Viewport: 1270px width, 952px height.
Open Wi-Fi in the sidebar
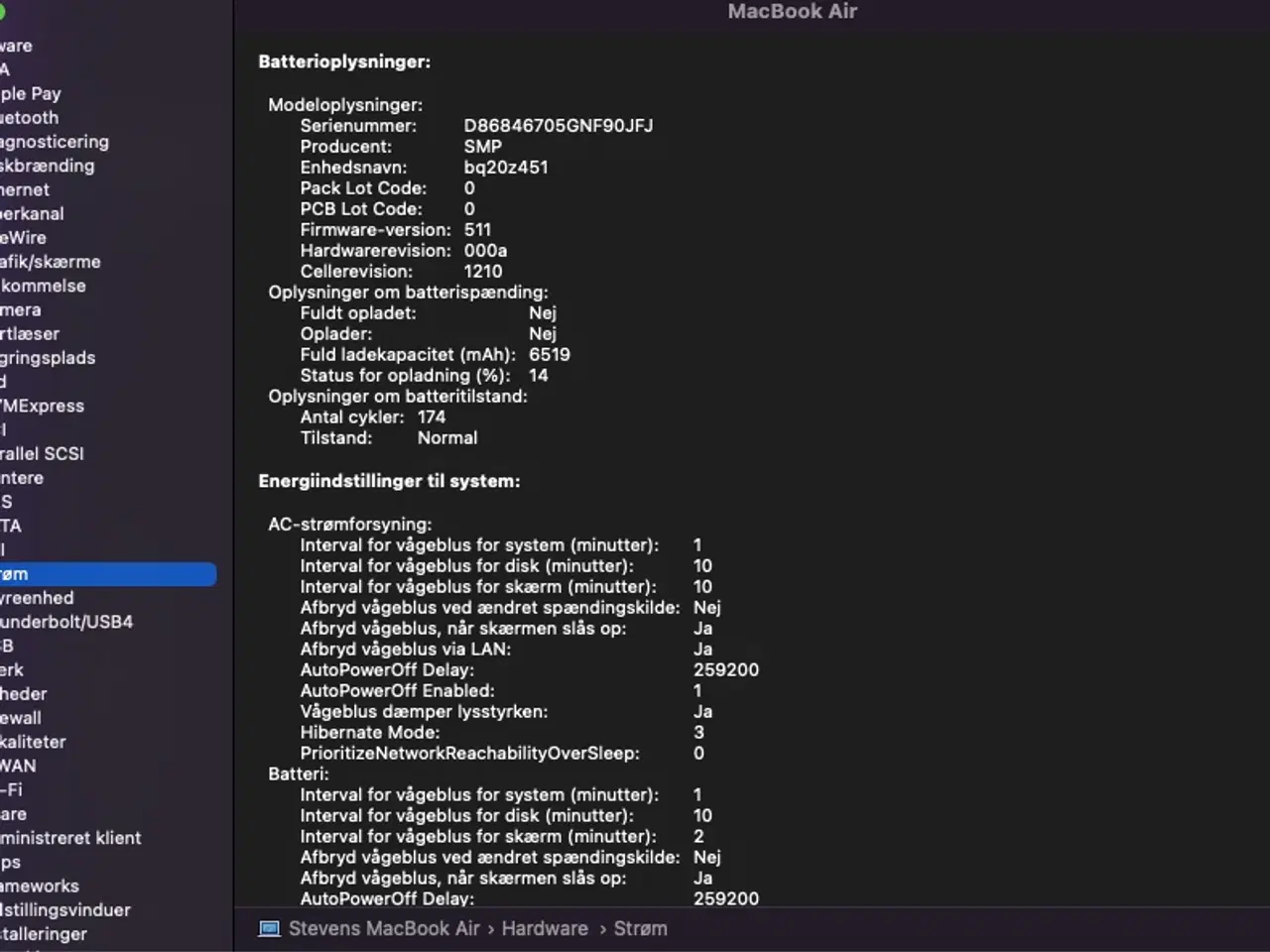tap(11, 790)
